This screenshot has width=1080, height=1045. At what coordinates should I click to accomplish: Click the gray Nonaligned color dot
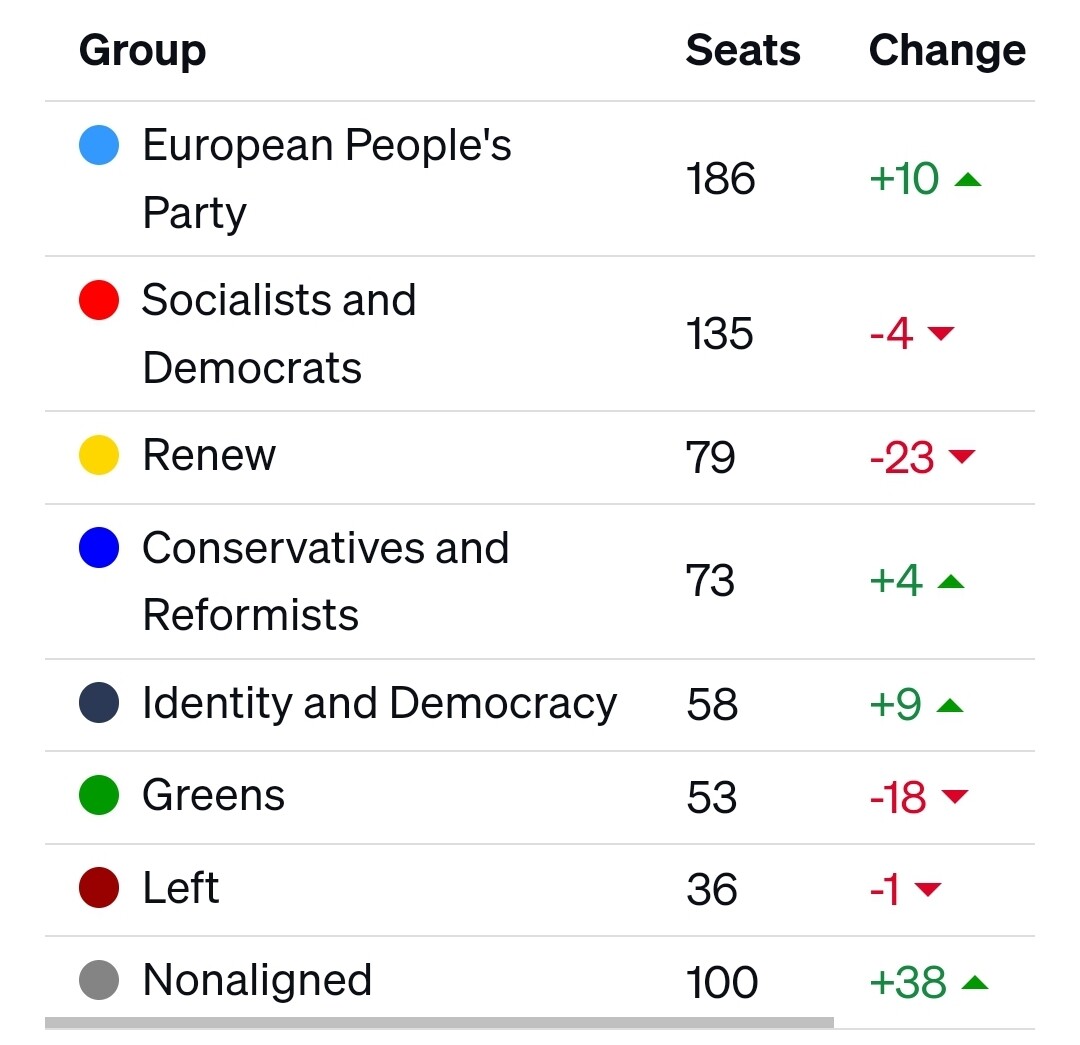99,980
